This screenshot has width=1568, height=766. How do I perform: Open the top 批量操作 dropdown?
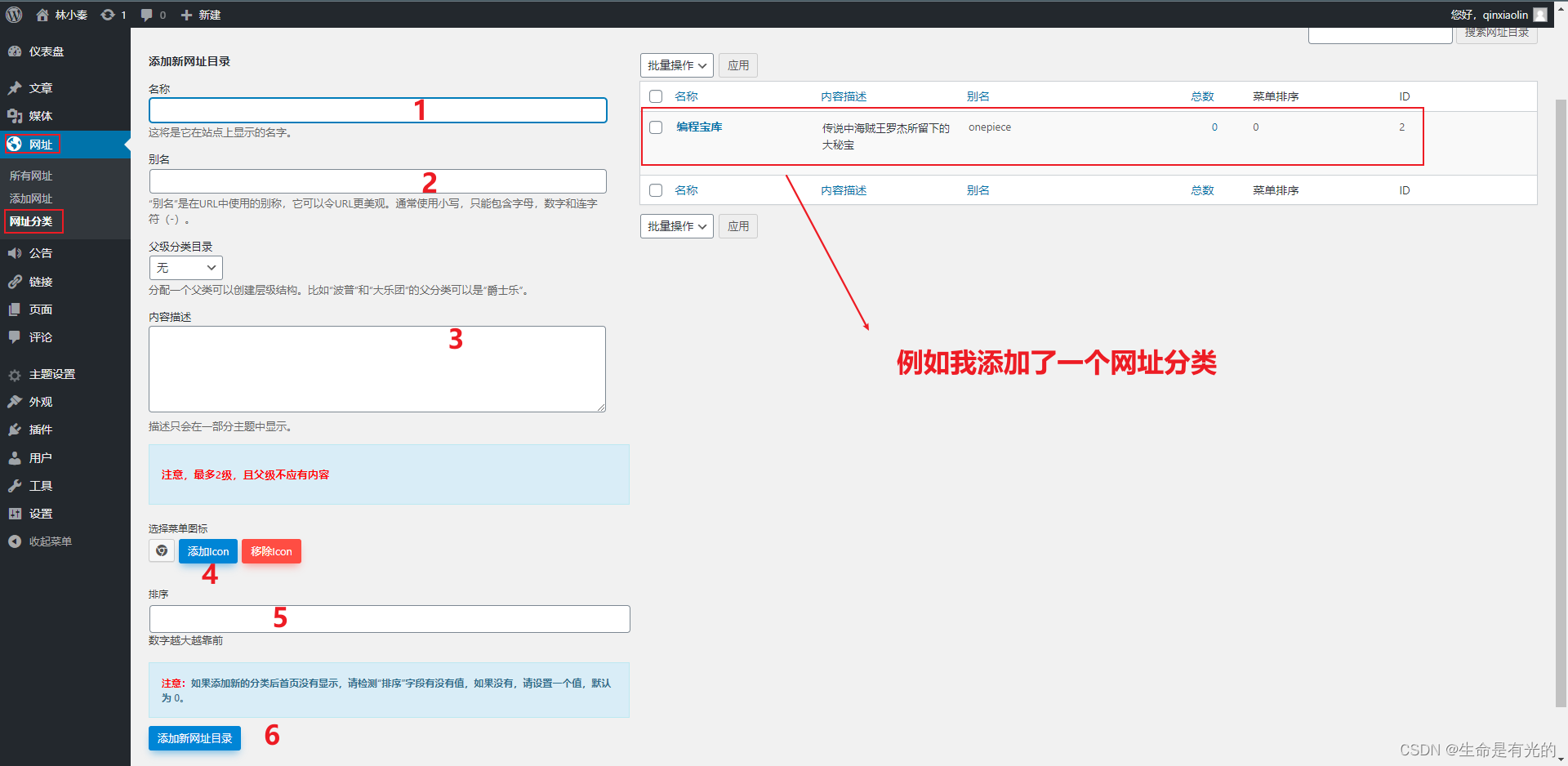[677, 65]
